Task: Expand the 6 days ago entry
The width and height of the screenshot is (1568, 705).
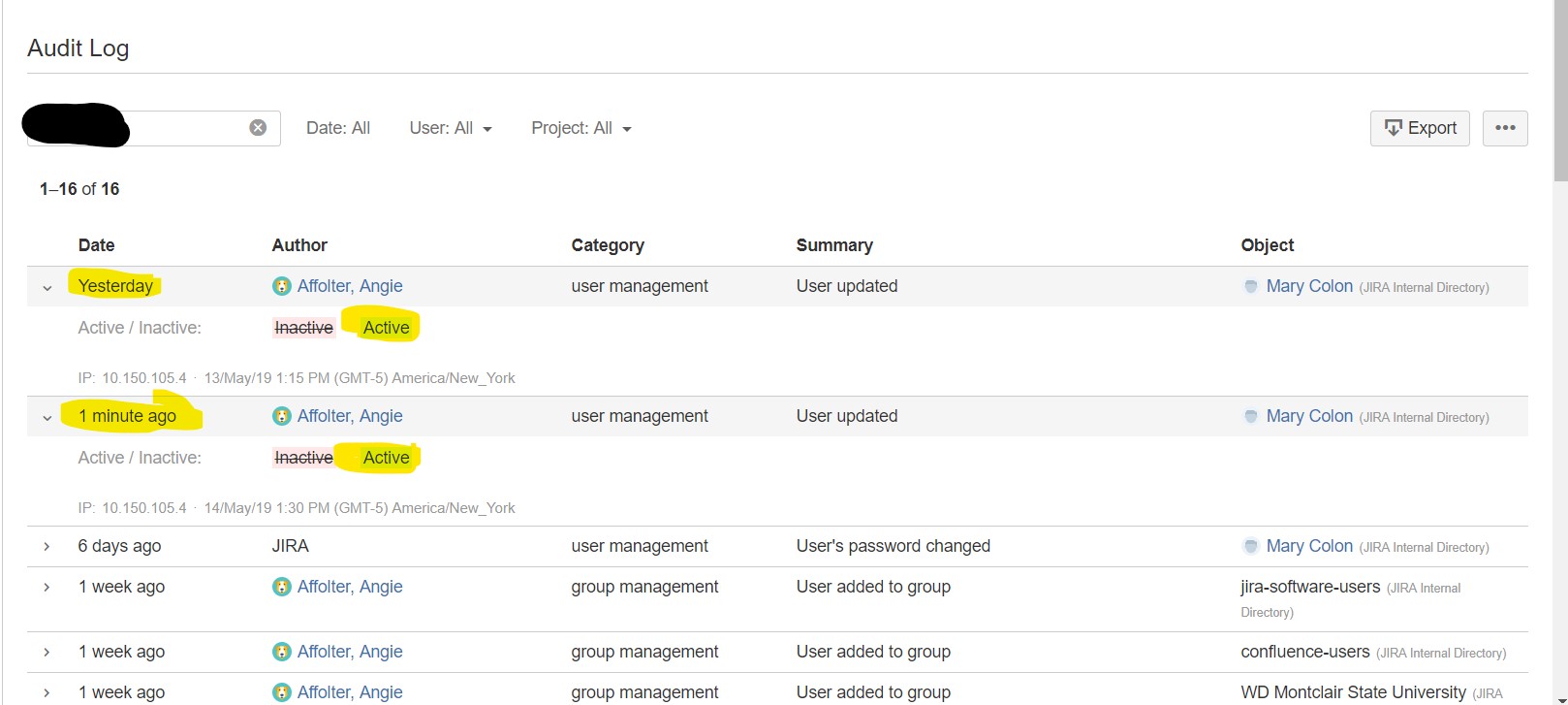Action: pyautogui.click(x=47, y=547)
